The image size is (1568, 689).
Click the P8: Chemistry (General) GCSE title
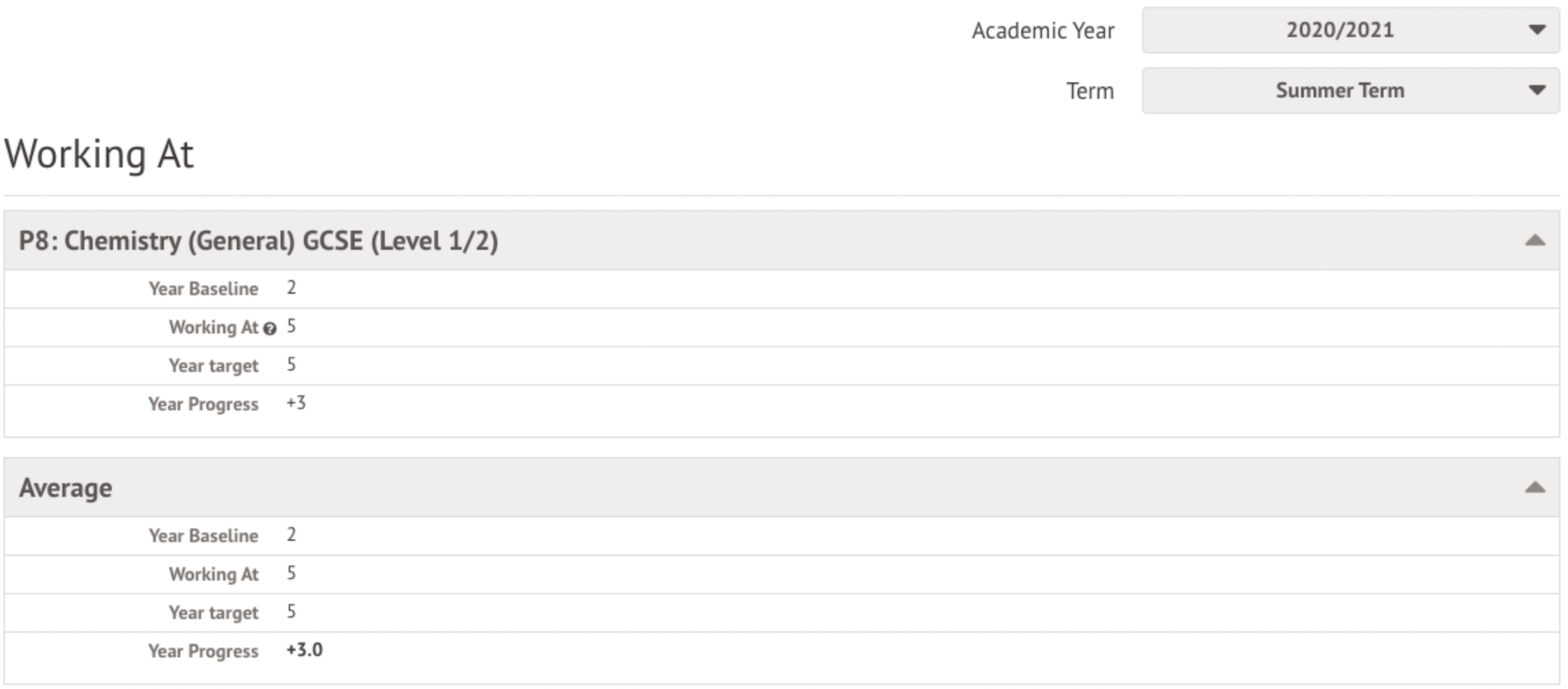pyautogui.click(x=258, y=241)
